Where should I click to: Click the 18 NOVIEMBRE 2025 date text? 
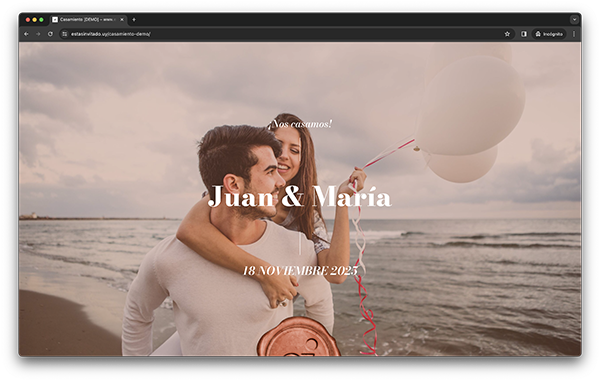click(x=300, y=271)
